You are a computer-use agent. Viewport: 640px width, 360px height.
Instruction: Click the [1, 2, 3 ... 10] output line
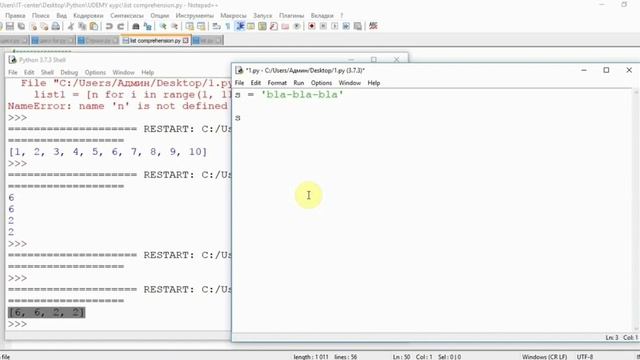point(108,152)
